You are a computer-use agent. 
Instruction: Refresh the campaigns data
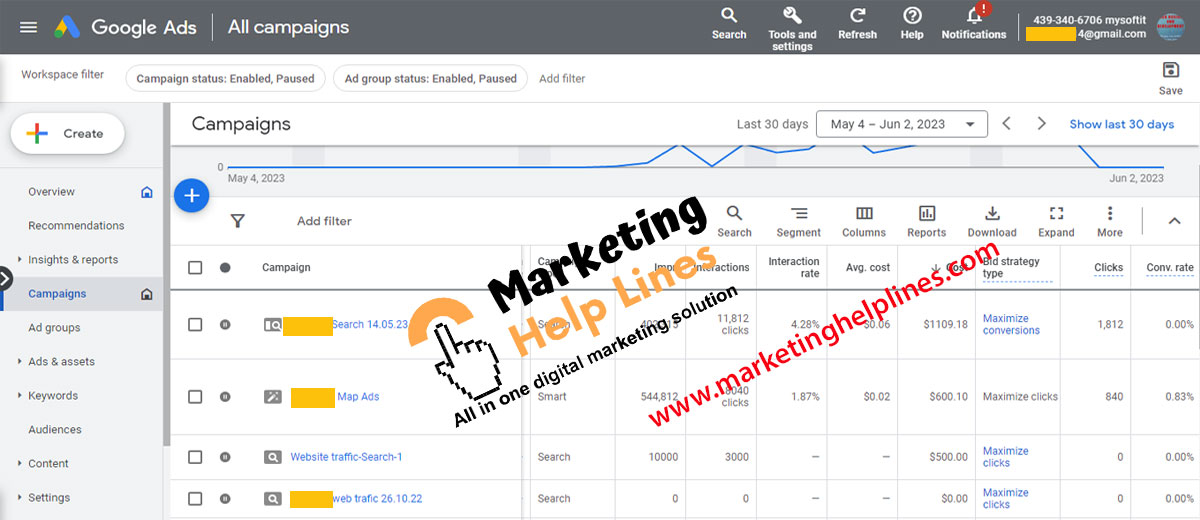(x=857, y=23)
